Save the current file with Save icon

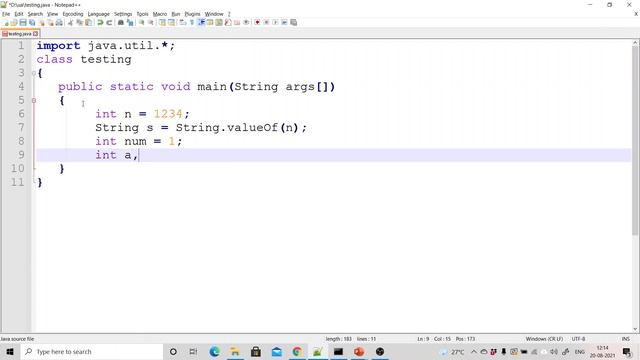23,22
